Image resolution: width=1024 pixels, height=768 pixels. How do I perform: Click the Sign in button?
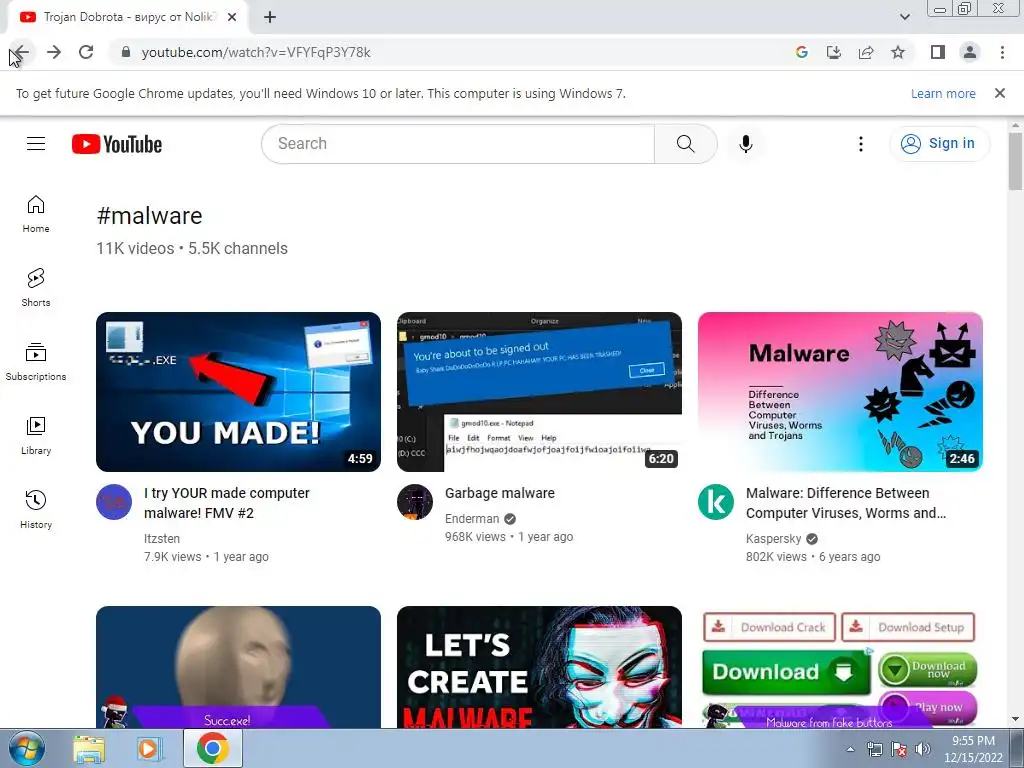(939, 144)
